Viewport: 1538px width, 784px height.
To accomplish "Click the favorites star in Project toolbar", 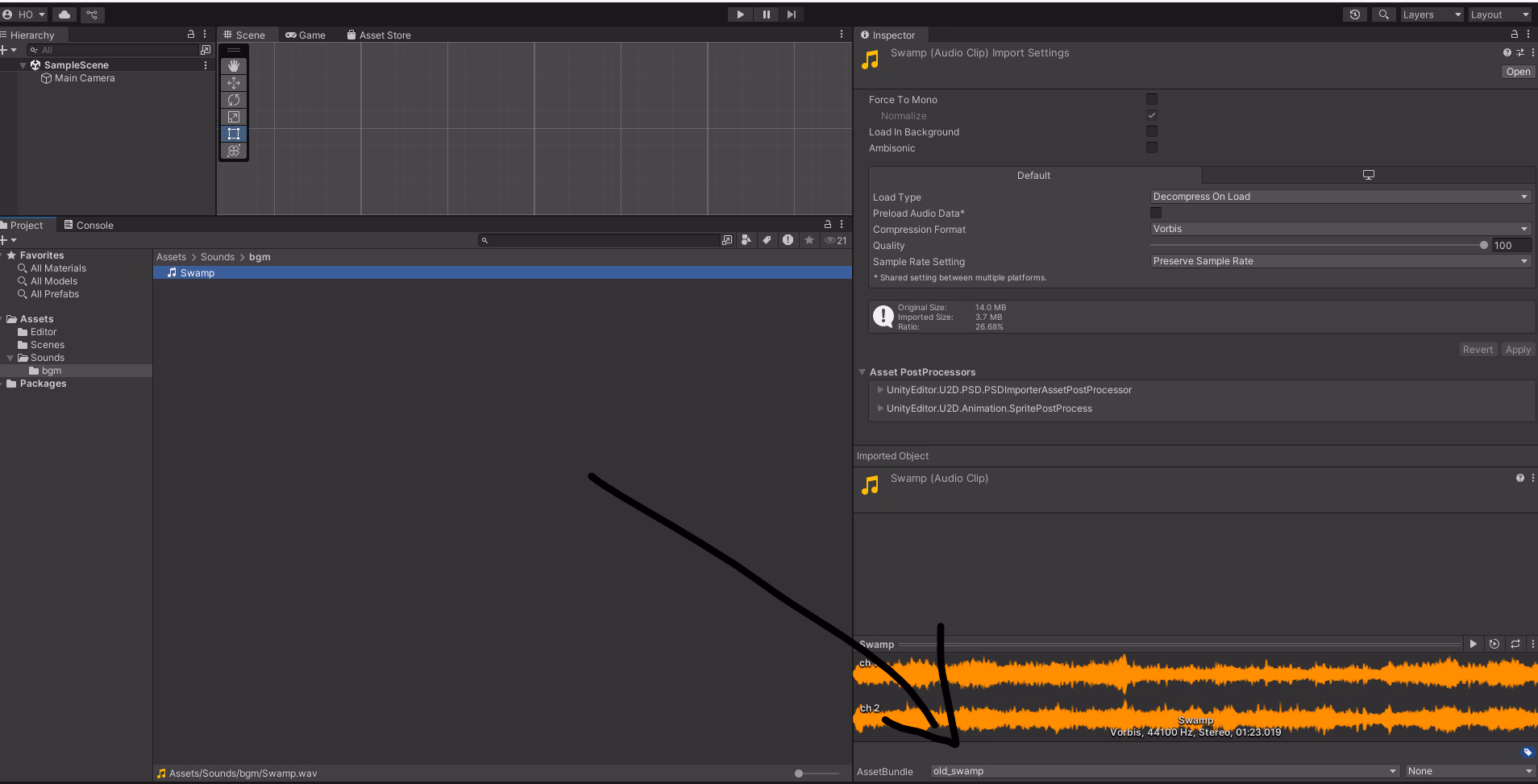I will tap(809, 240).
